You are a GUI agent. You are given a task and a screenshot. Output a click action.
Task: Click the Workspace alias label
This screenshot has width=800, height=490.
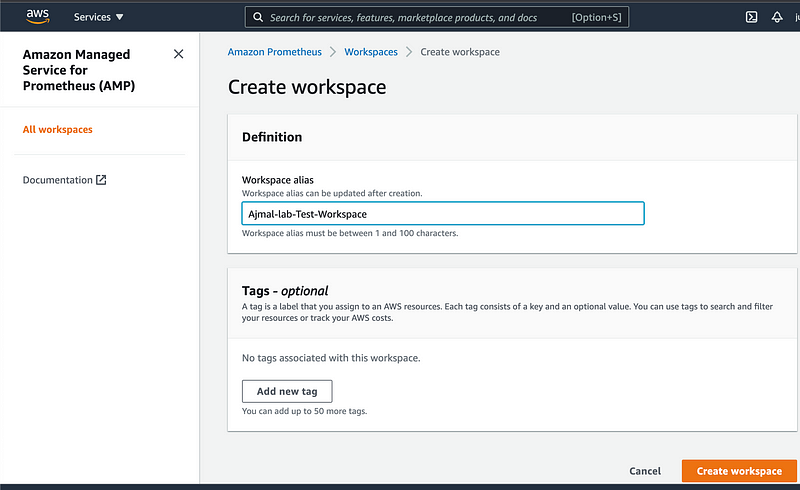(x=278, y=180)
